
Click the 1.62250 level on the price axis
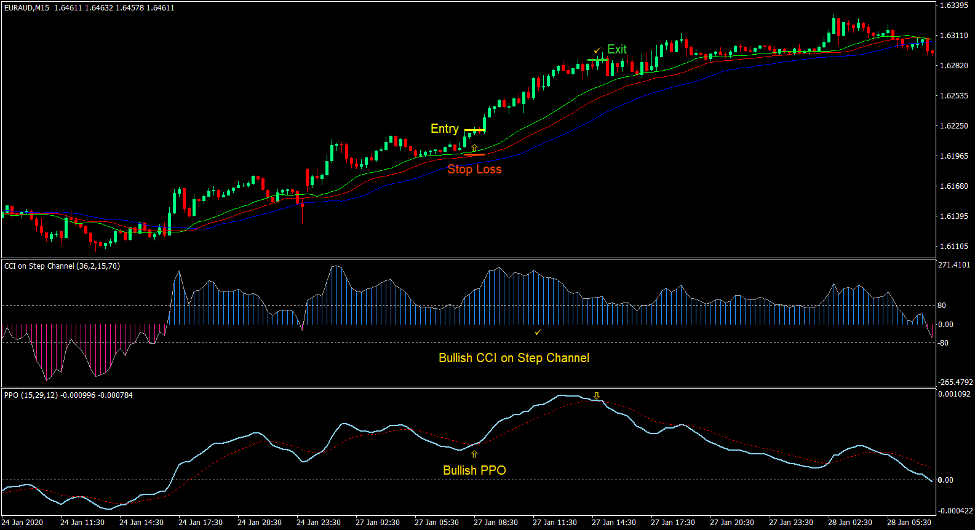pyautogui.click(x=956, y=126)
